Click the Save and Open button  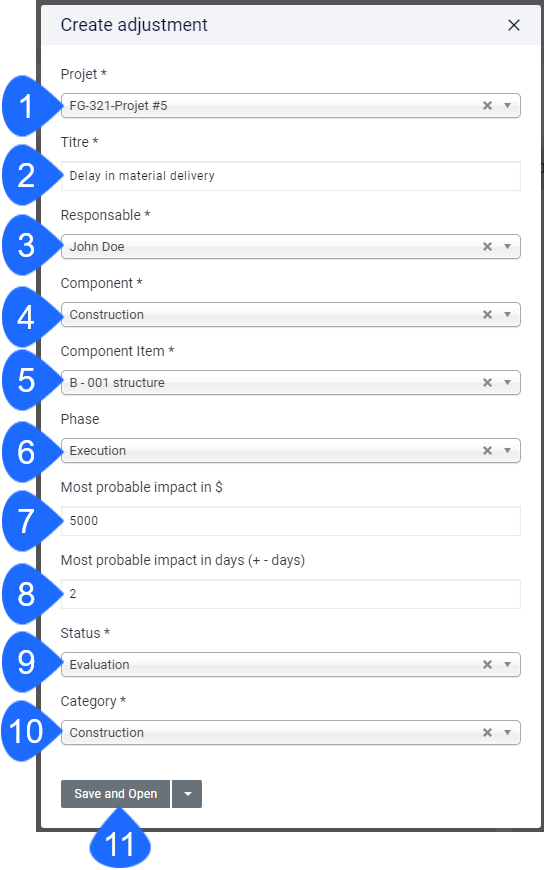115,794
